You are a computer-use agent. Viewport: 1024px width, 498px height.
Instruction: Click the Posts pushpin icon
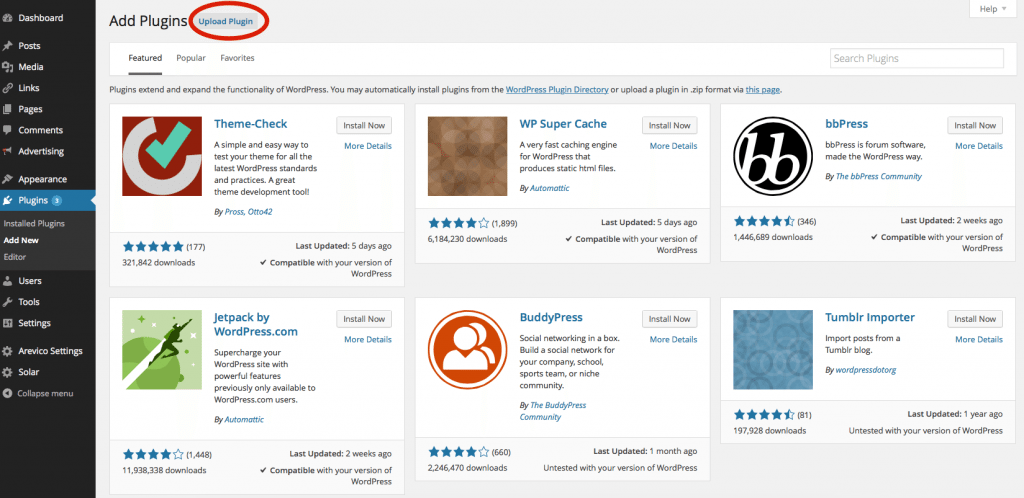pyautogui.click(x=8, y=46)
